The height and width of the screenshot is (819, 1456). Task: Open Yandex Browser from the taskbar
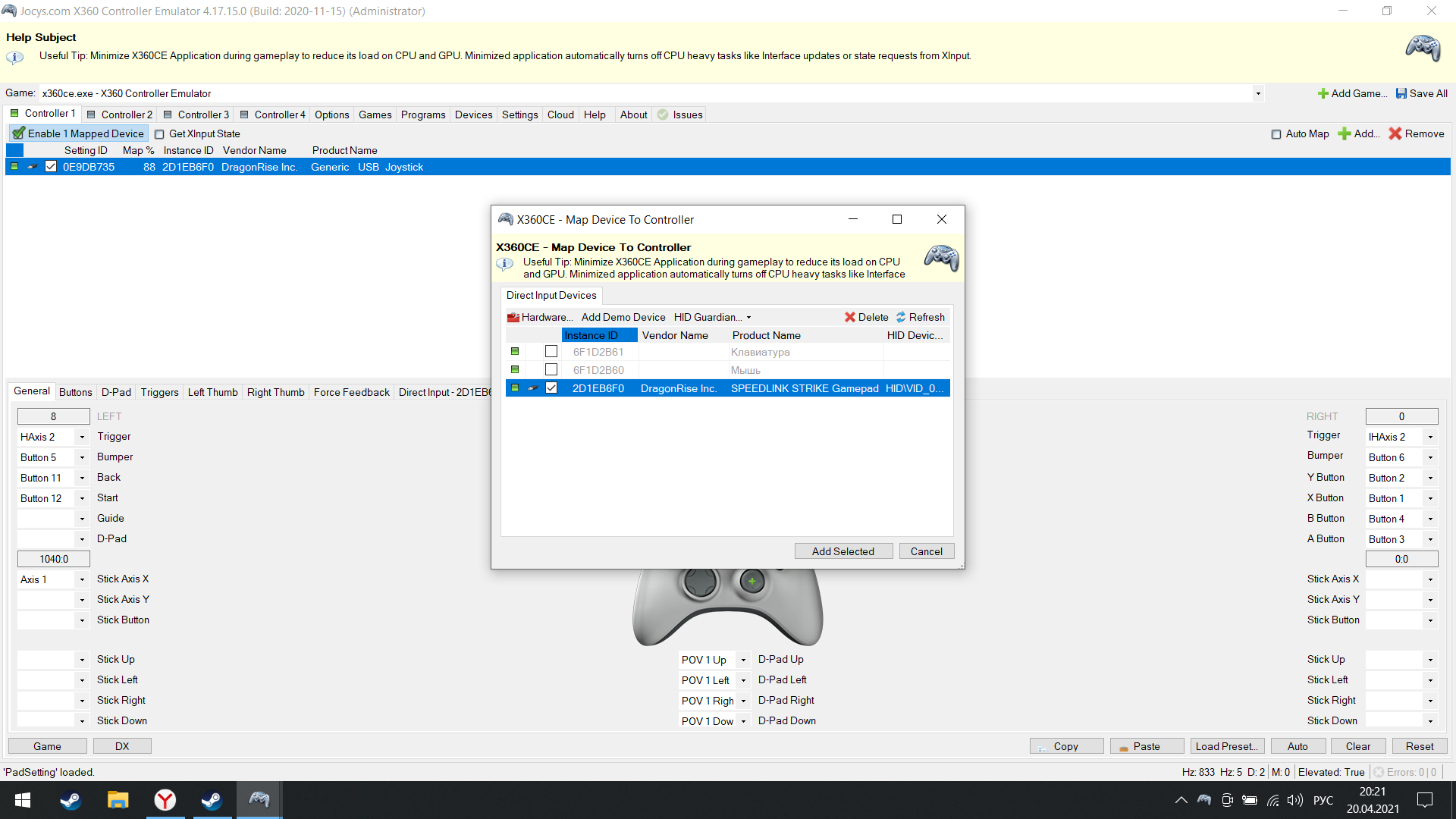click(x=165, y=800)
